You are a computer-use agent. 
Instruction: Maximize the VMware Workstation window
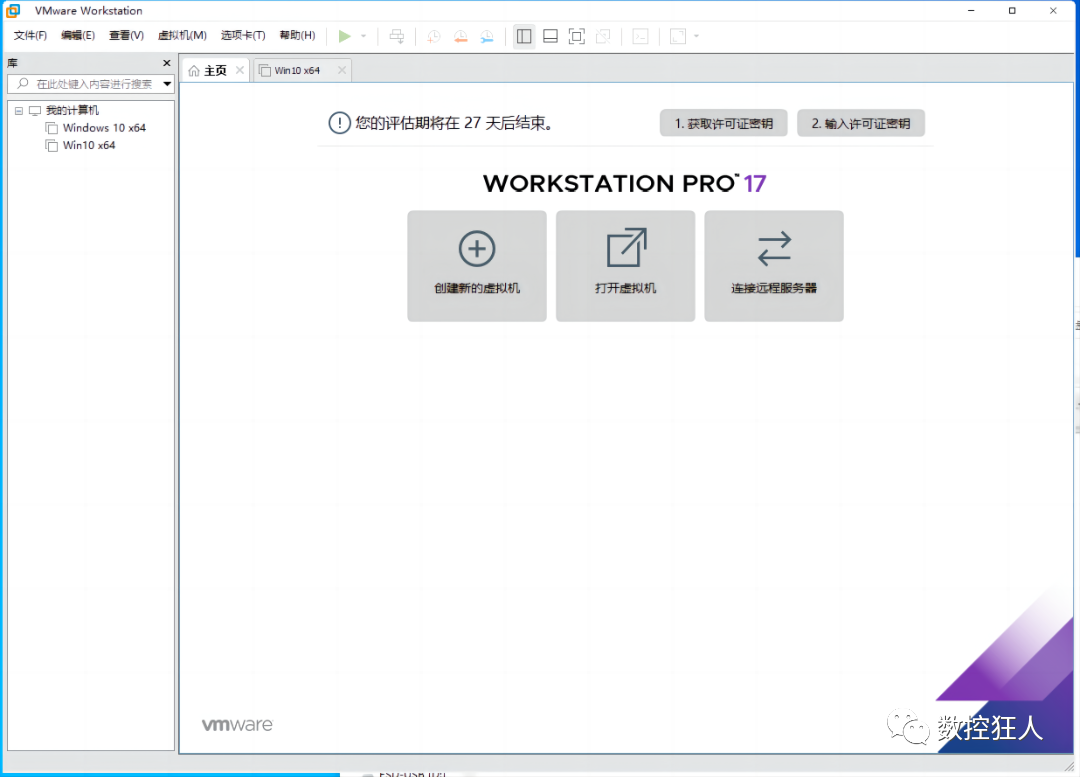click(x=1012, y=10)
